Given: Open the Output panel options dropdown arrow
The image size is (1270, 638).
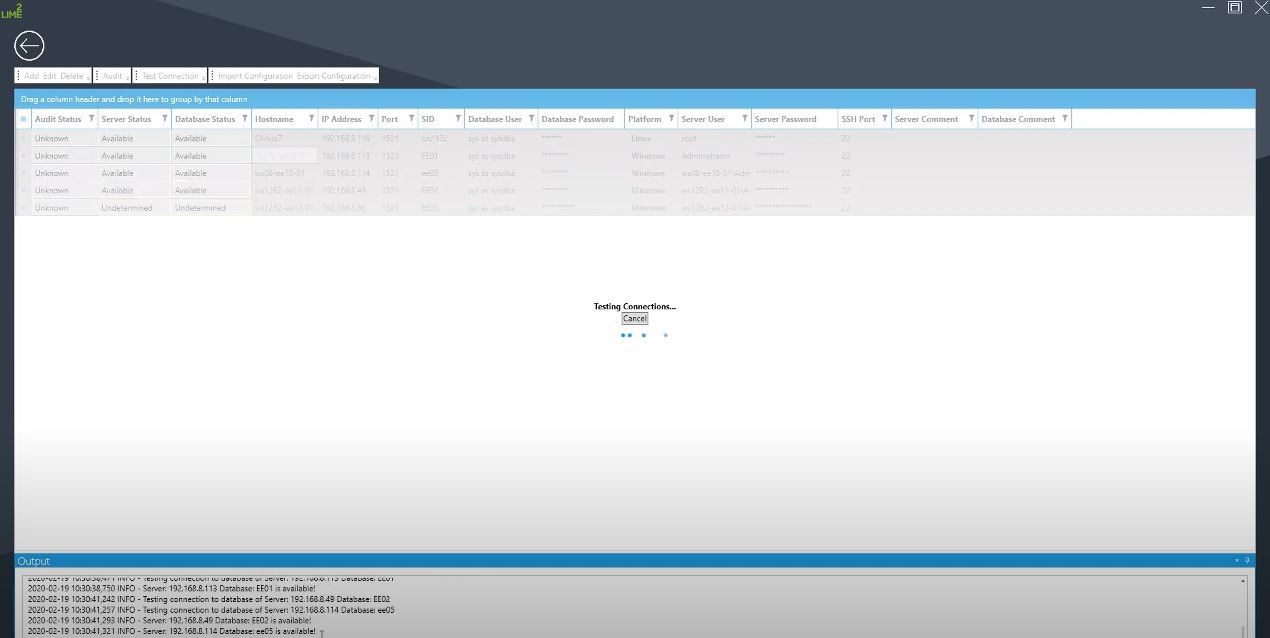Looking at the screenshot, I should [x=1237, y=561].
